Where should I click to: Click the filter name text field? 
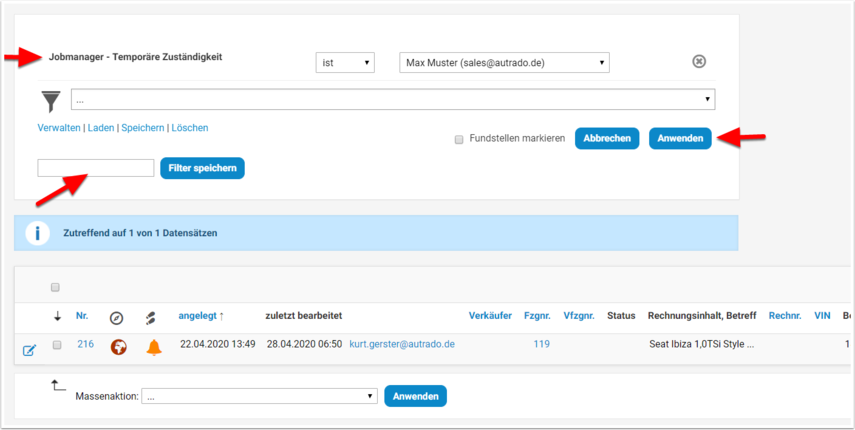[x=96, y=168]
